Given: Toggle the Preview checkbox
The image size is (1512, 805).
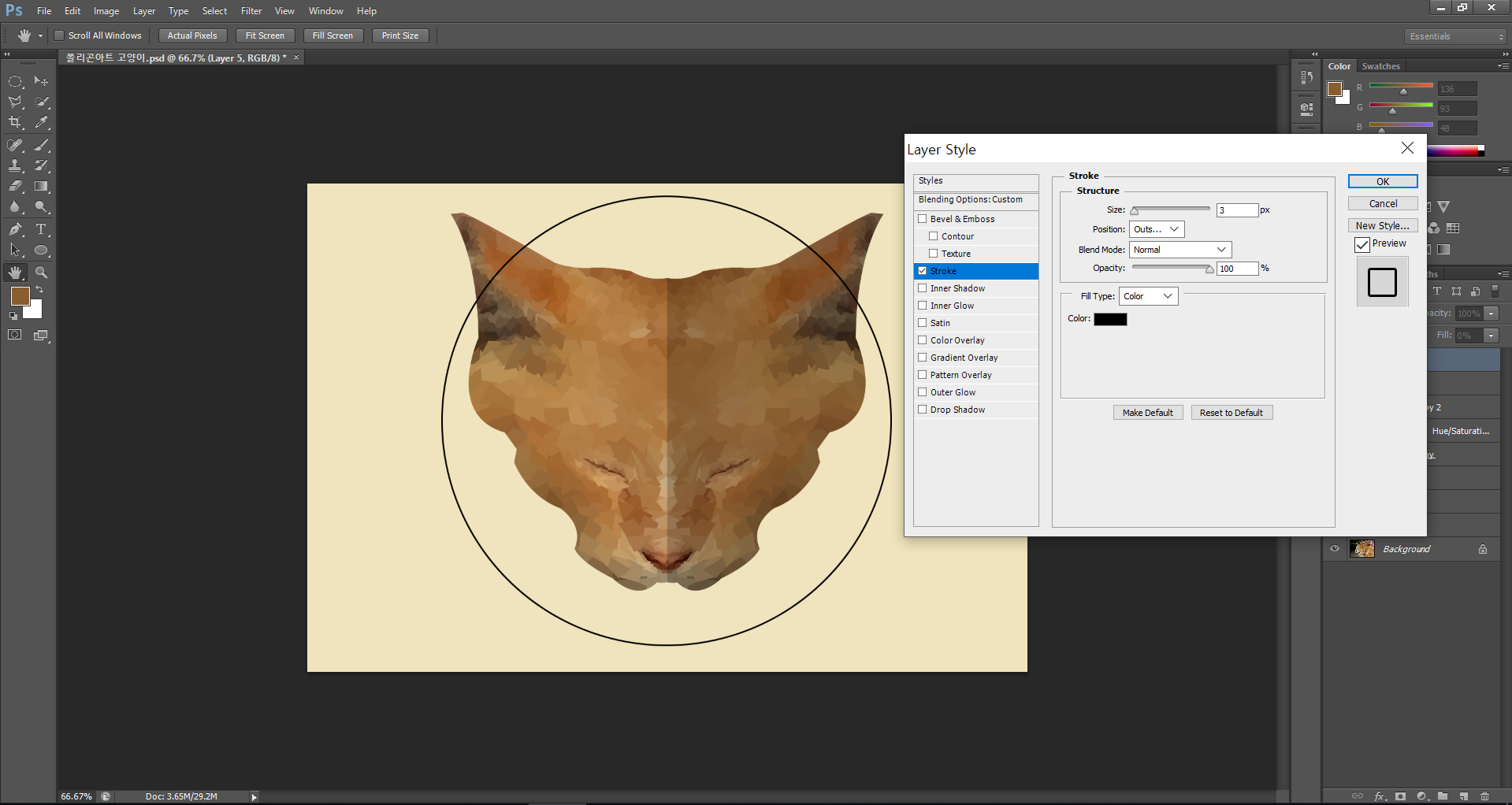Looking at the screenshot, I should [1362, 244].
